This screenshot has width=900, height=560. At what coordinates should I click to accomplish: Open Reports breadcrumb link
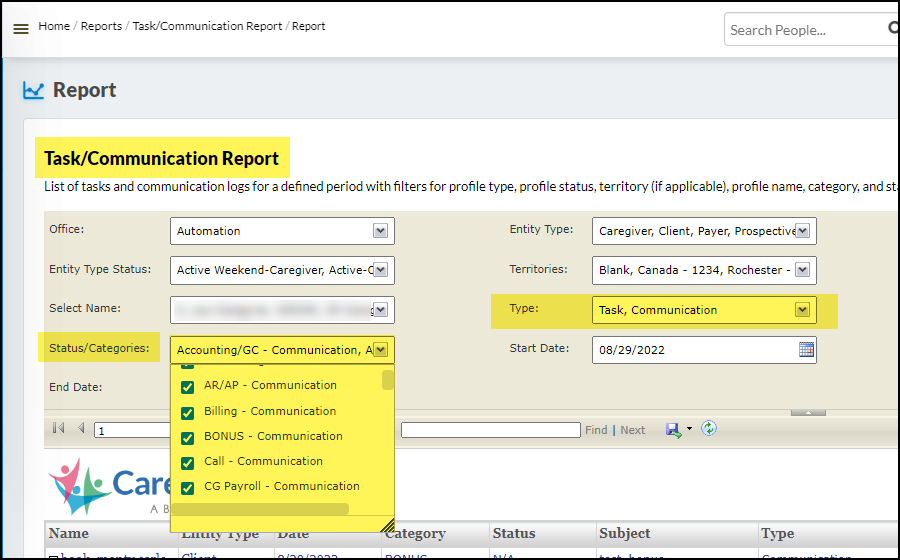[101, 26]
